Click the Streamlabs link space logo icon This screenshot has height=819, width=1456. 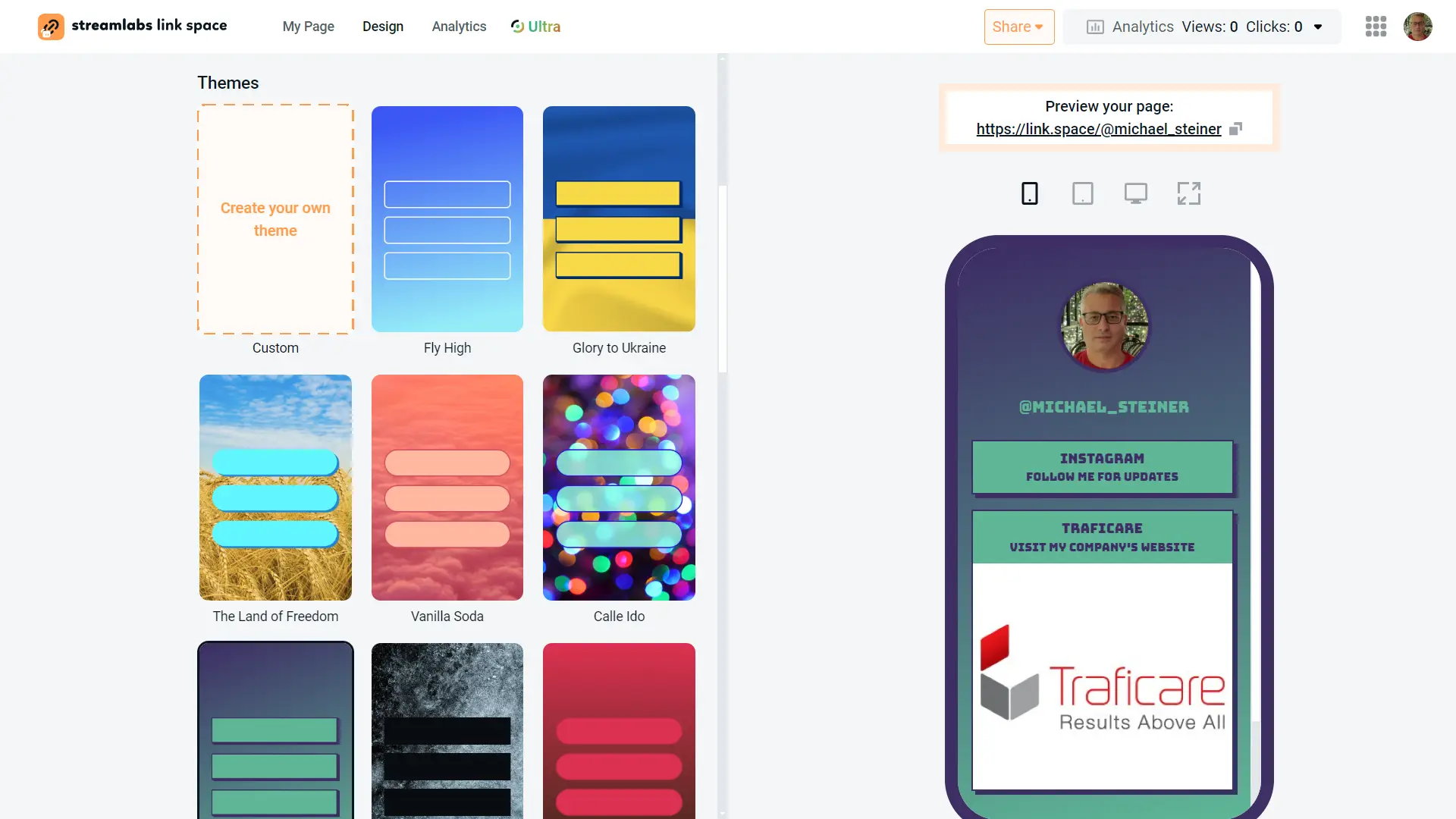point(50,25)
